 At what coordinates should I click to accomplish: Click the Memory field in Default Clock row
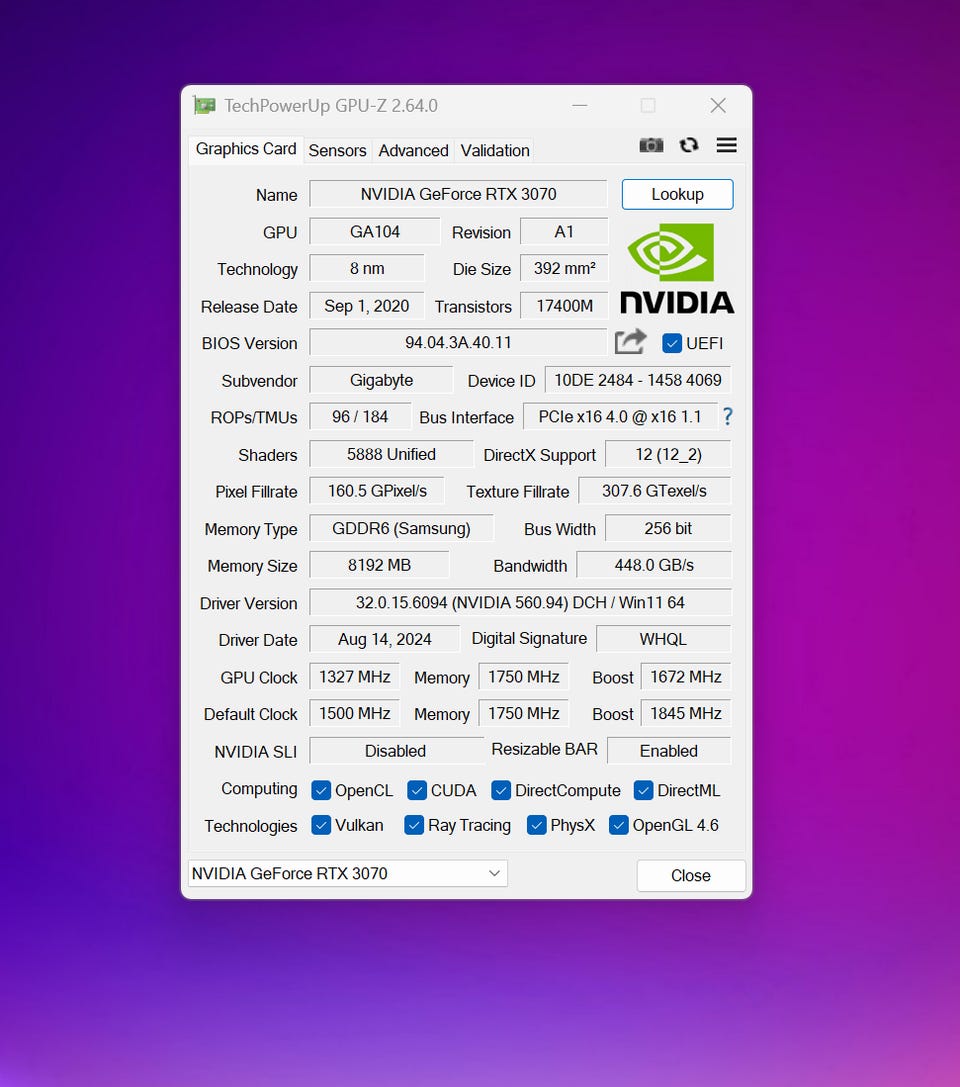[x=523, y=713]
